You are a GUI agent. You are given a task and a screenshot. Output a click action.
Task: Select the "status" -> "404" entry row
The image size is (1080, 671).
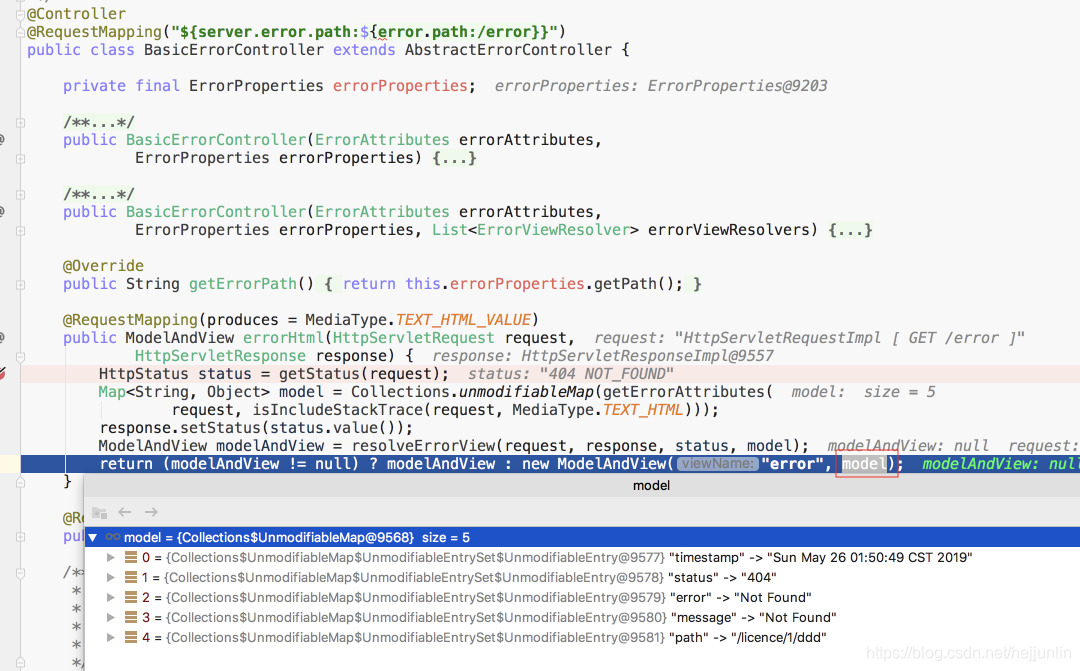click(x=582, y=577)
